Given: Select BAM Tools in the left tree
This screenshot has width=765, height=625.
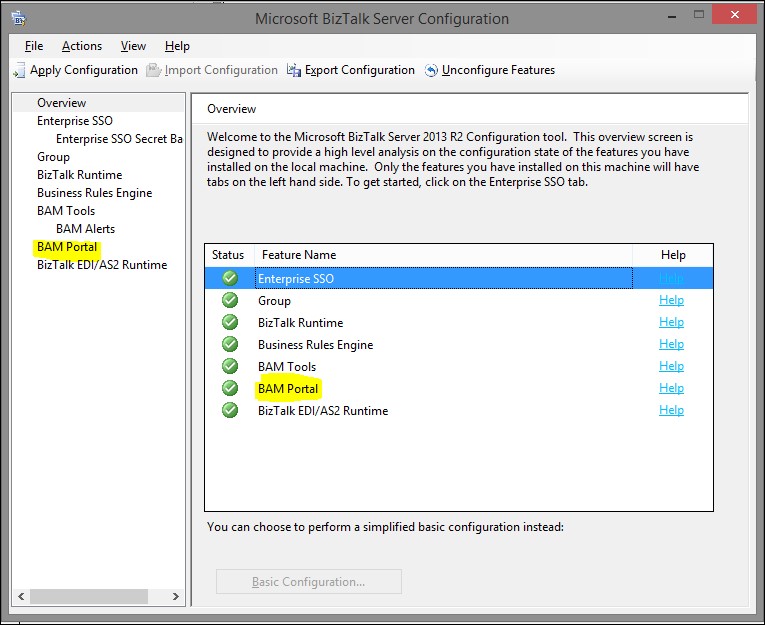Looking at the screenshot, I should 66,211.
